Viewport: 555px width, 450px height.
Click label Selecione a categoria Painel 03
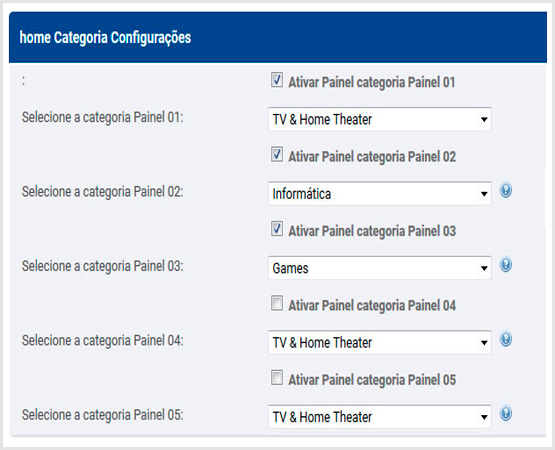[103, 266]
